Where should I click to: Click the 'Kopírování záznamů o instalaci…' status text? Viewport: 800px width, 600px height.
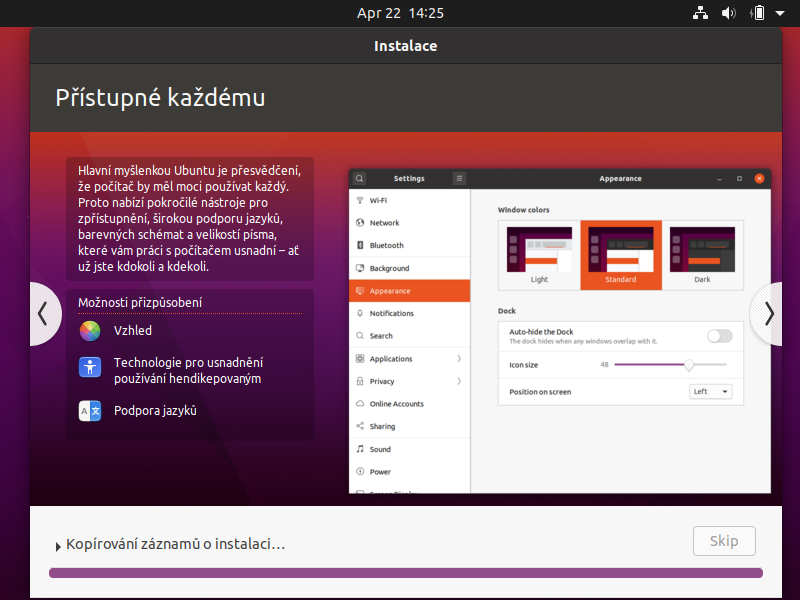176,544
